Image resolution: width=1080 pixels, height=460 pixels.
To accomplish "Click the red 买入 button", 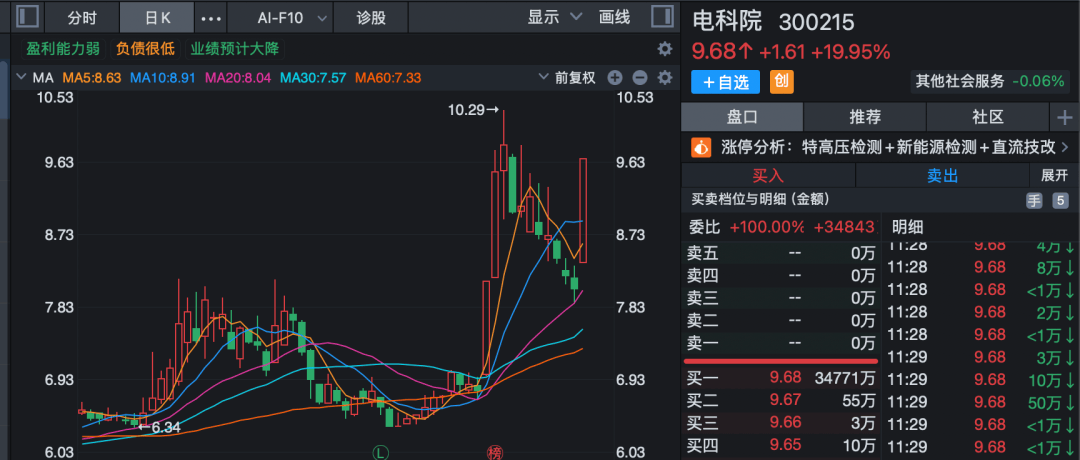I will click(x=768, y=175).
